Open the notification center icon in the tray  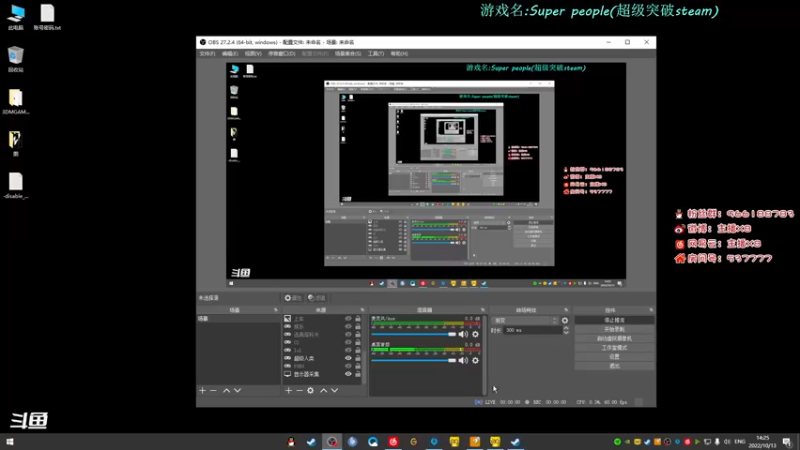coord(787,442)
